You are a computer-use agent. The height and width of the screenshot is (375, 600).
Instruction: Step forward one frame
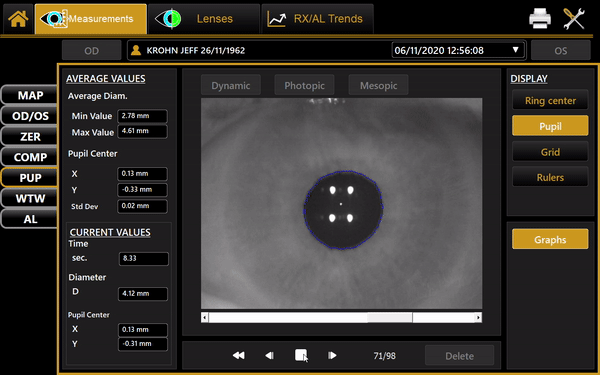(x=332, y=355)
